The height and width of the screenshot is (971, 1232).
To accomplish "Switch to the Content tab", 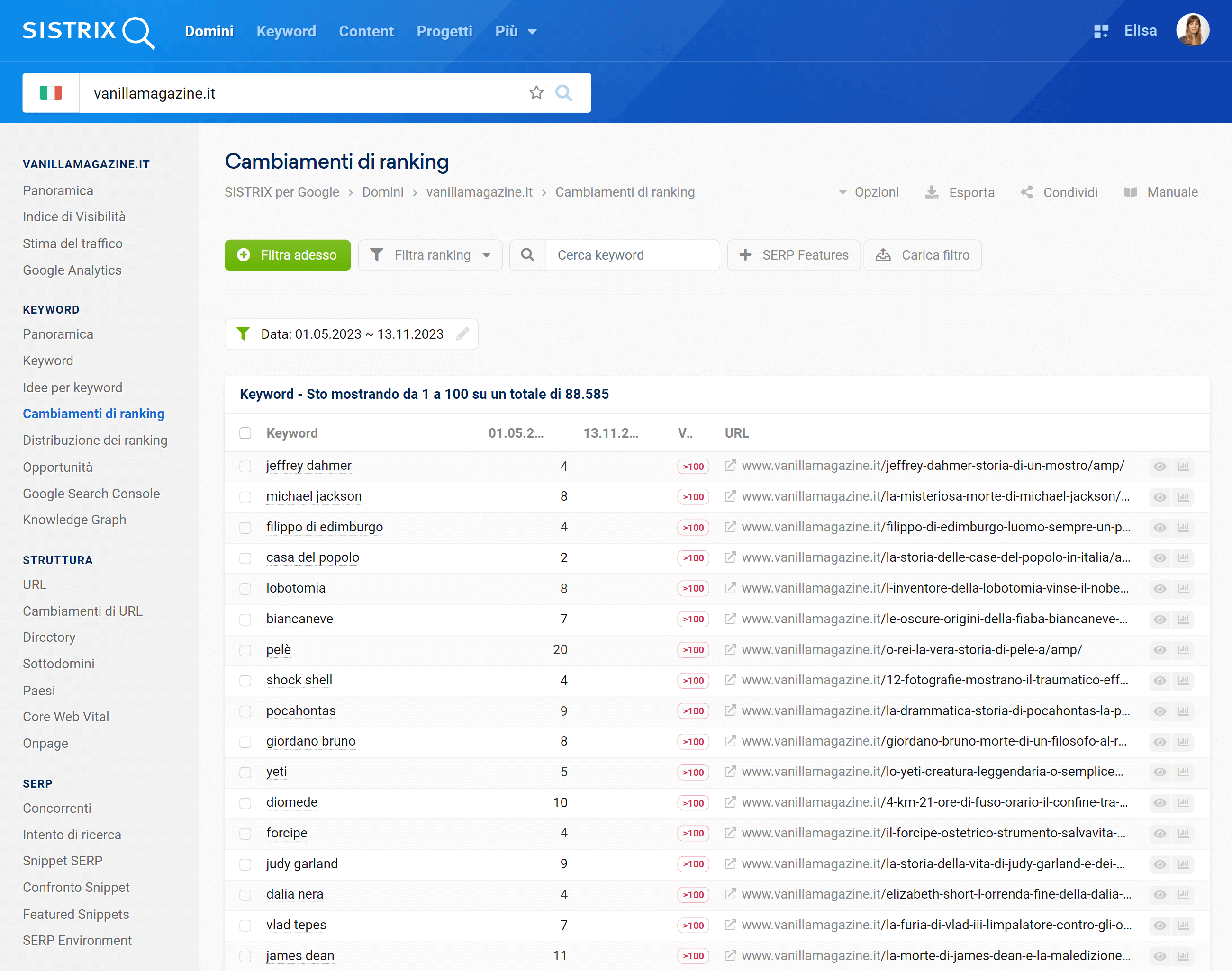I will (366, 31).
